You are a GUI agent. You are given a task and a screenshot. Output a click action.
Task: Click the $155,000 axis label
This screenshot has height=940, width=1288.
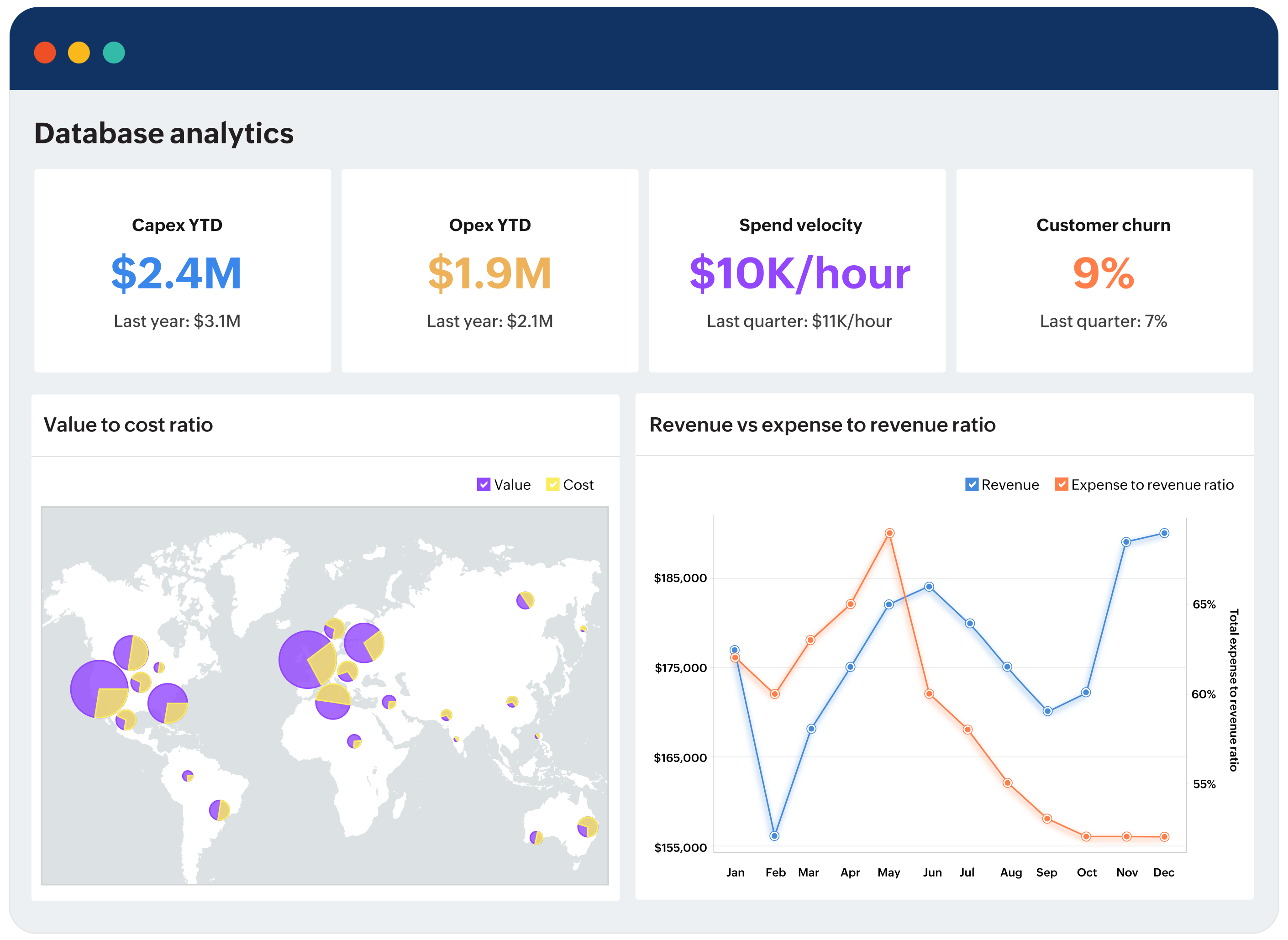pyautogui.click(x=680, y=848)
